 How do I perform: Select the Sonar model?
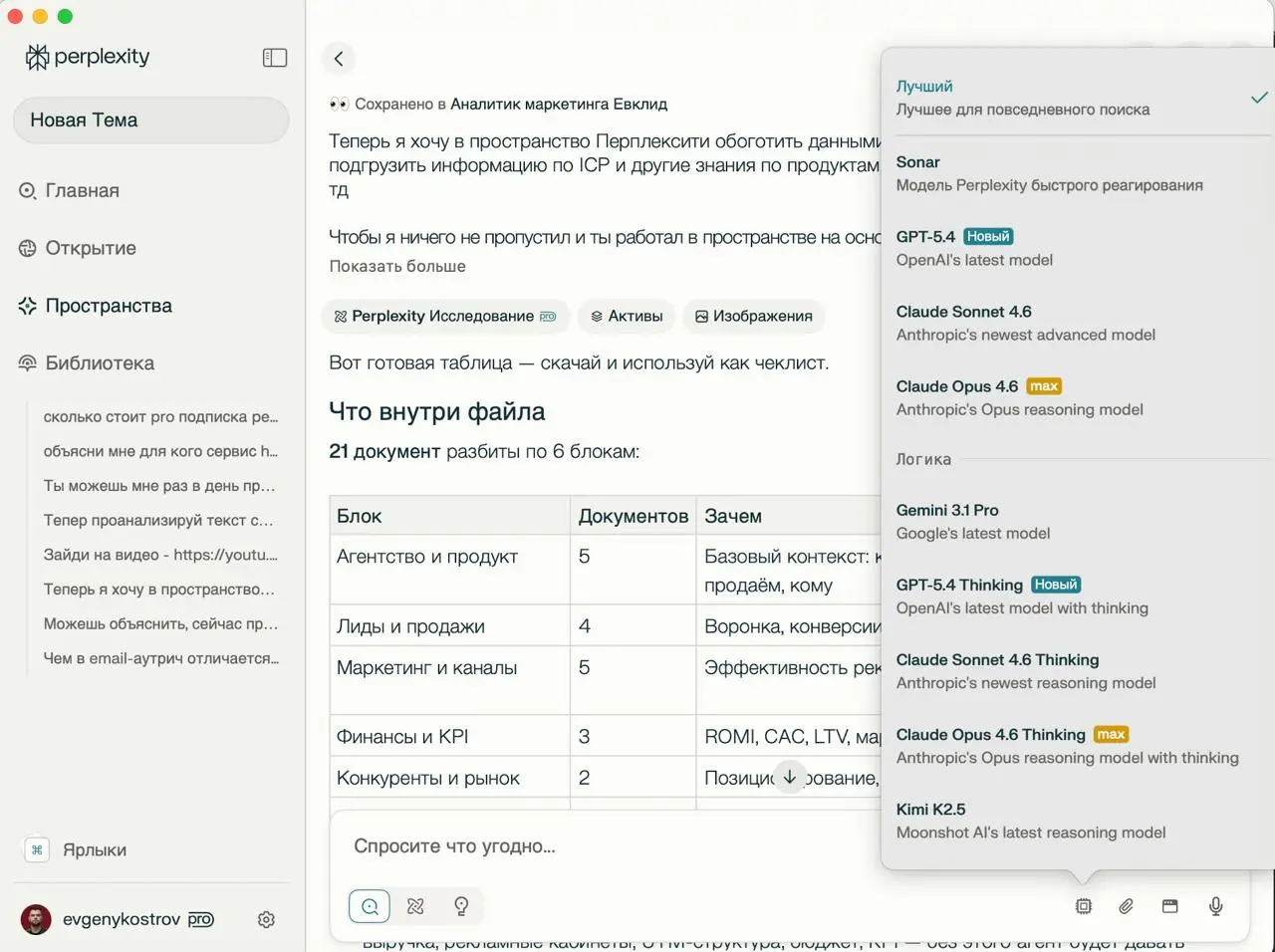click(1081, 173)
